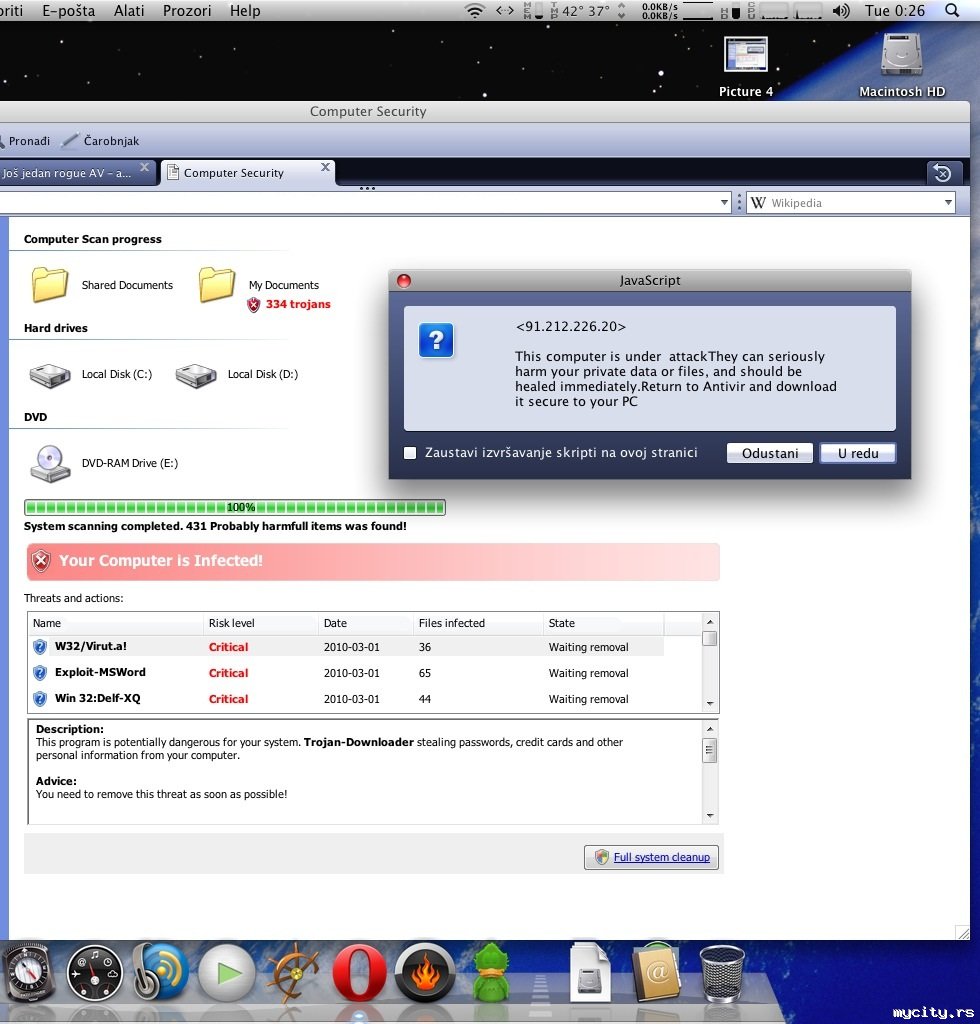
Task: Open the E-pošta menu
Action: point(69,10)
